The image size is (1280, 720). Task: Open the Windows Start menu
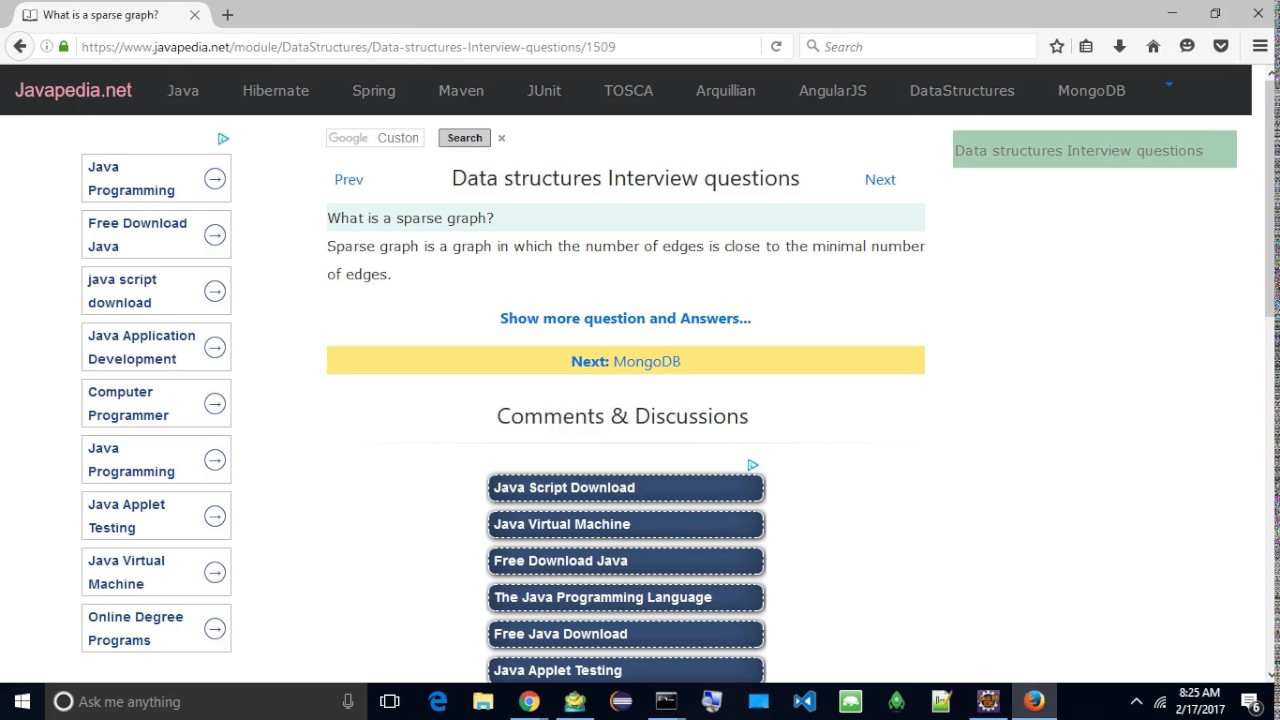[22, 701]
